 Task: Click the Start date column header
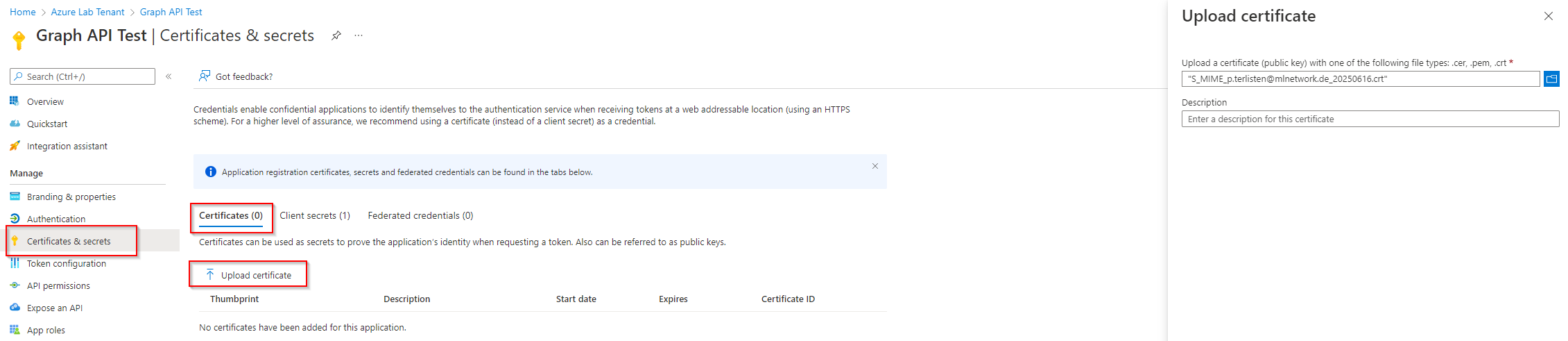coord(576,299)
